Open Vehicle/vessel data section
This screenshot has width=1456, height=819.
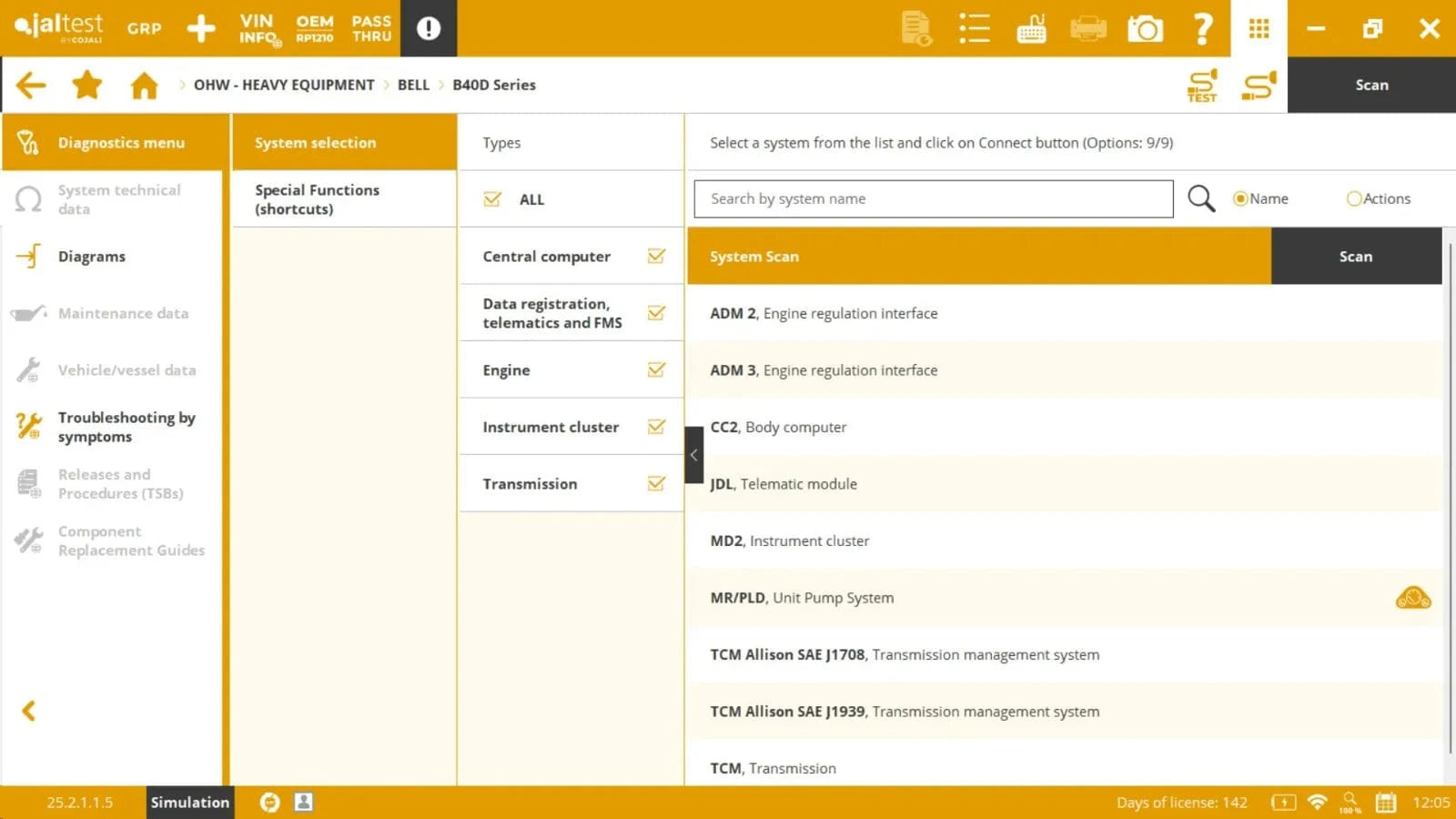[112, 369]
